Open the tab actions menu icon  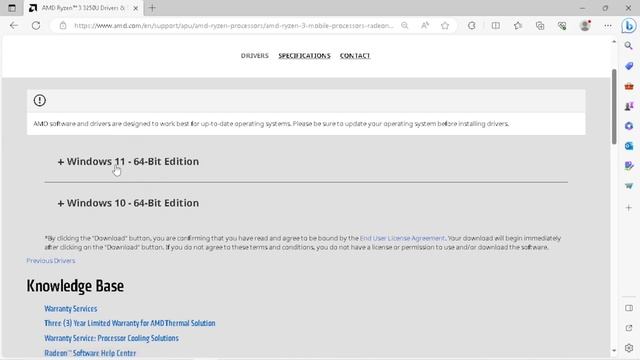12,8
